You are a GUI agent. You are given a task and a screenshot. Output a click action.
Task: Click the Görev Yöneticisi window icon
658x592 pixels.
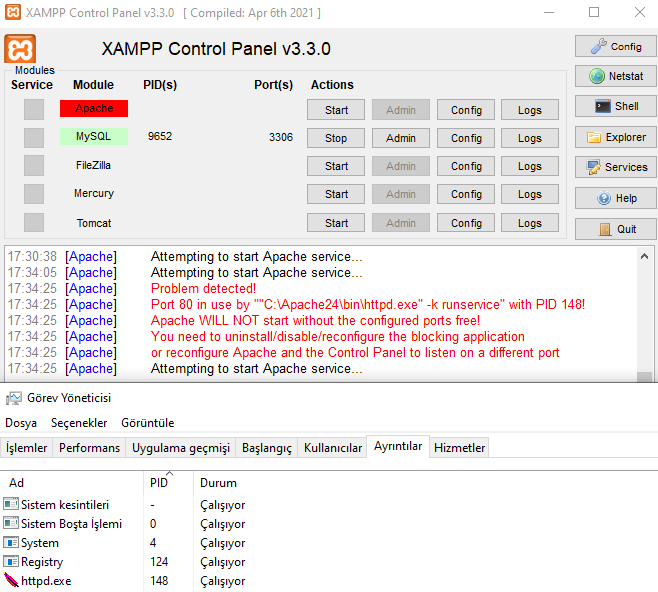coord(13,398)
